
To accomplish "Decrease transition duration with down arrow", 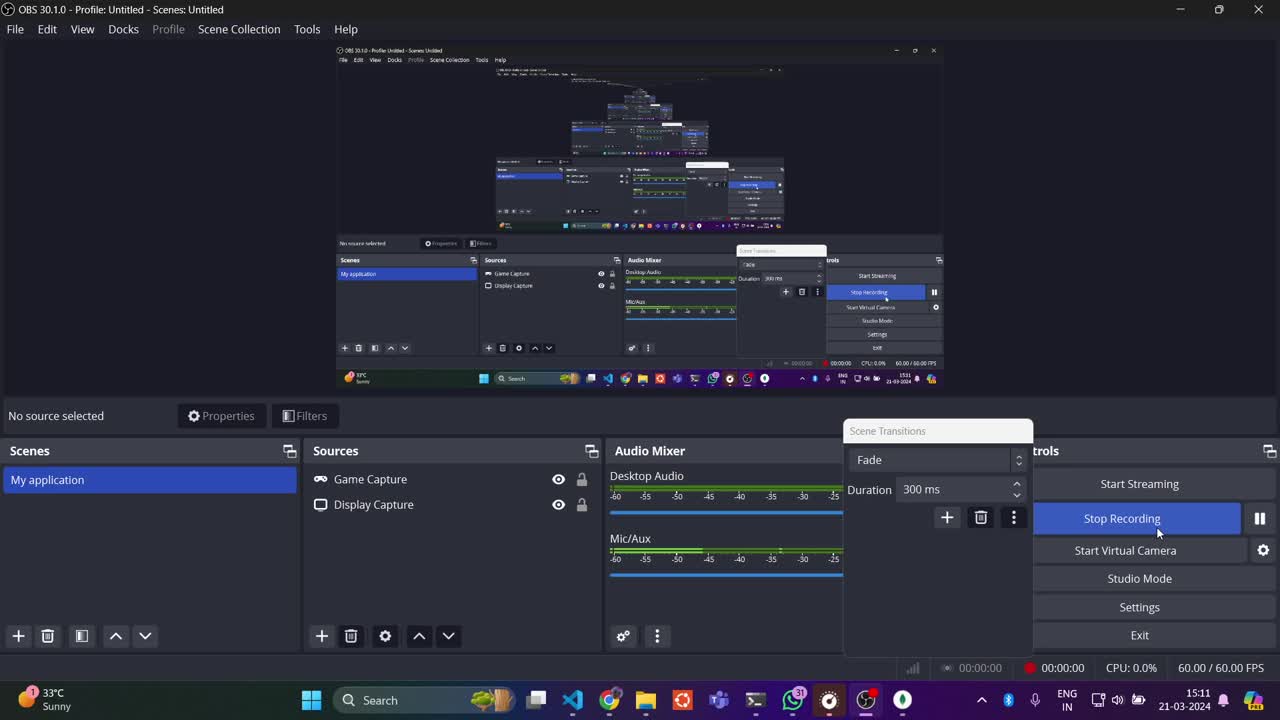I will point(1017,495).
